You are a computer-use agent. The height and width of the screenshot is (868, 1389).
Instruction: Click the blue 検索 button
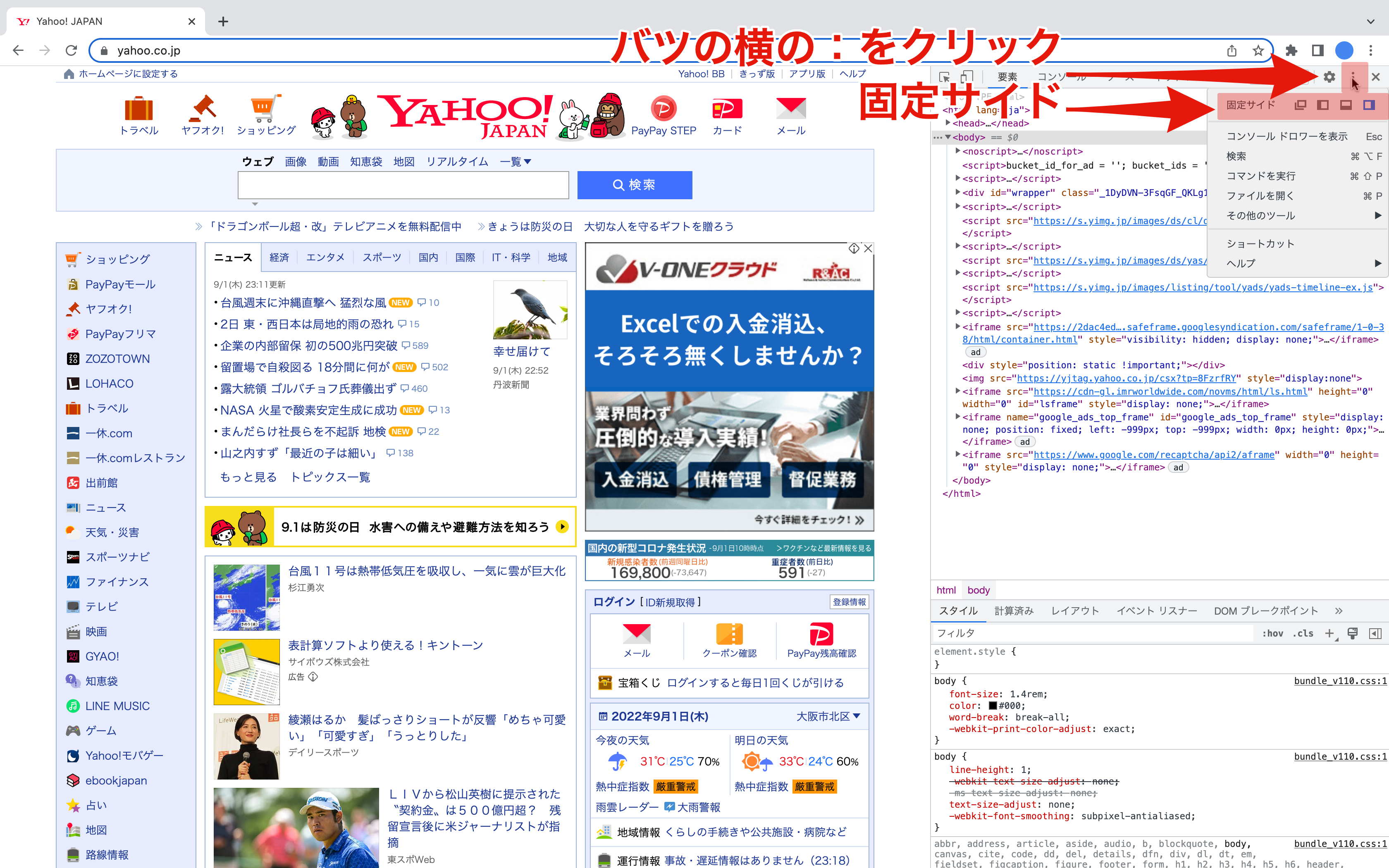tap(634, 185)
